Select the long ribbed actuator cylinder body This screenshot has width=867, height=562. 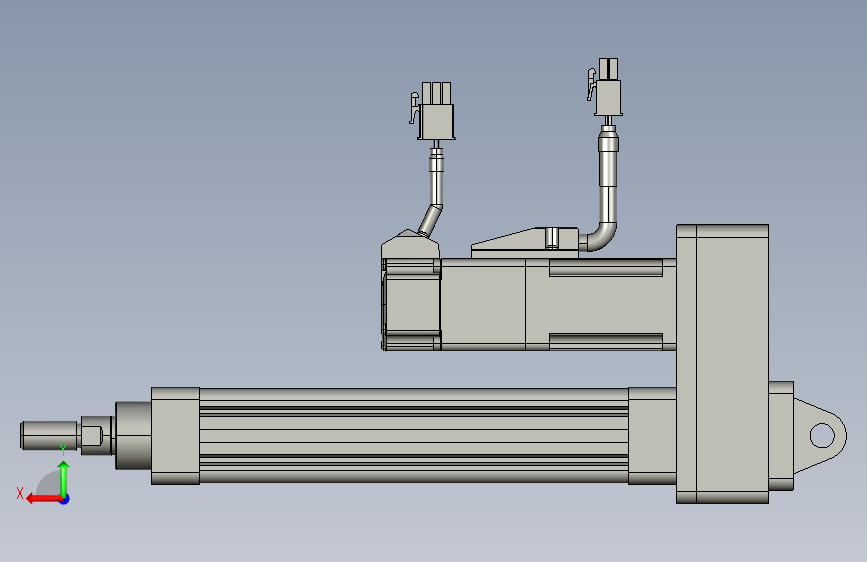point(414,435)
